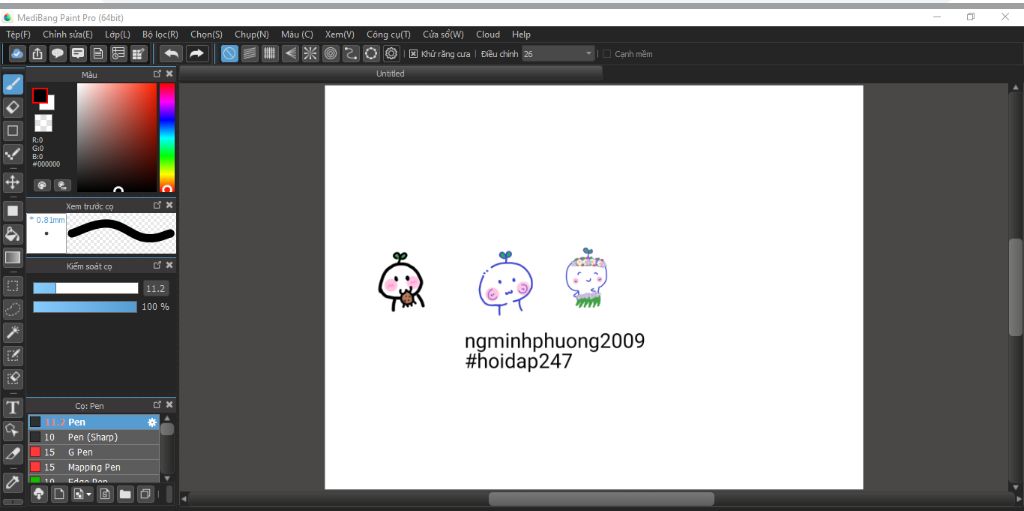Open the Chỉnh sửa(E) menu
This screenshot has height=511, width=1024.
pos(67,35)
